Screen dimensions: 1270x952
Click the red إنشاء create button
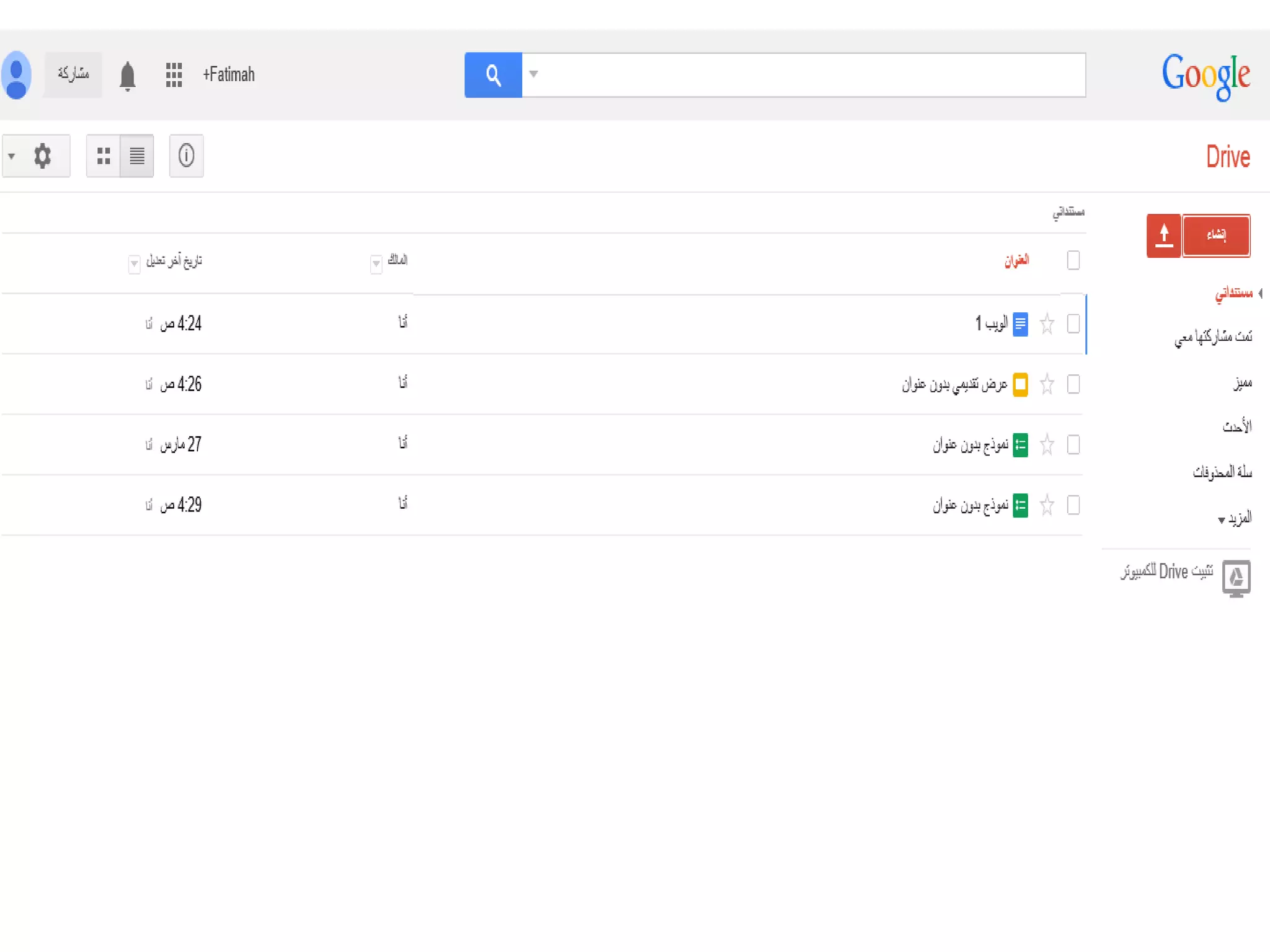point(1216,236)
